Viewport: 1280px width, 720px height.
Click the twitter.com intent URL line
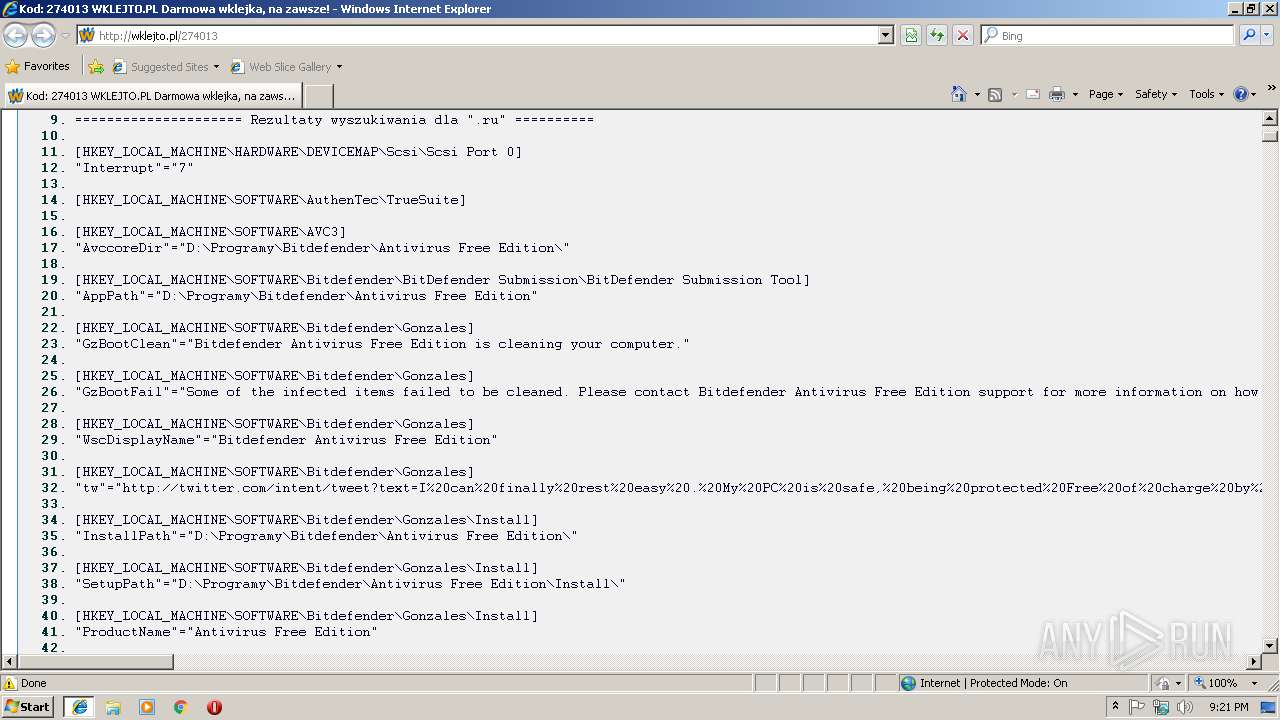[x=668, y=488]
